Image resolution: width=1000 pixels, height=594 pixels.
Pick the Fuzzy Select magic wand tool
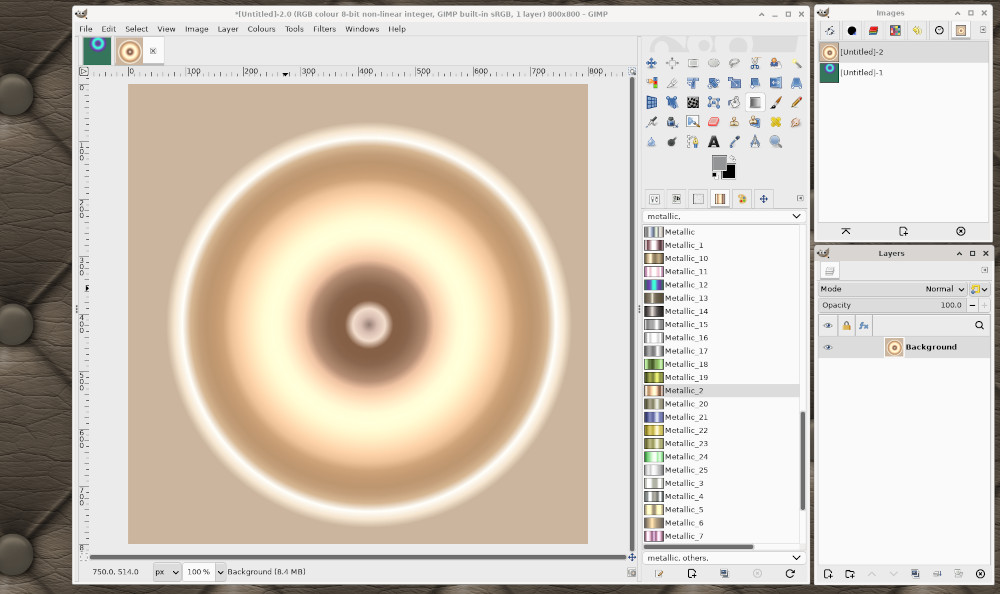(x=797, y=63)
